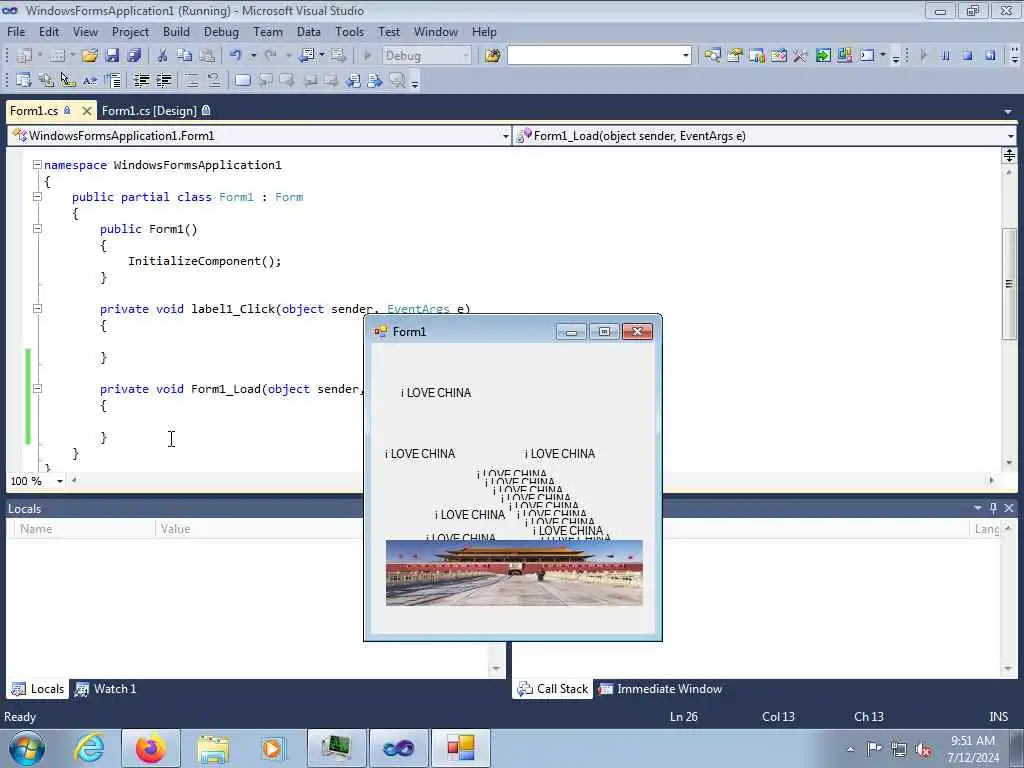Image resolution: width=1024 pixels, height=768 pixels.
Task: Toggle a bookmark on the current line
Action: pos(242,80)
